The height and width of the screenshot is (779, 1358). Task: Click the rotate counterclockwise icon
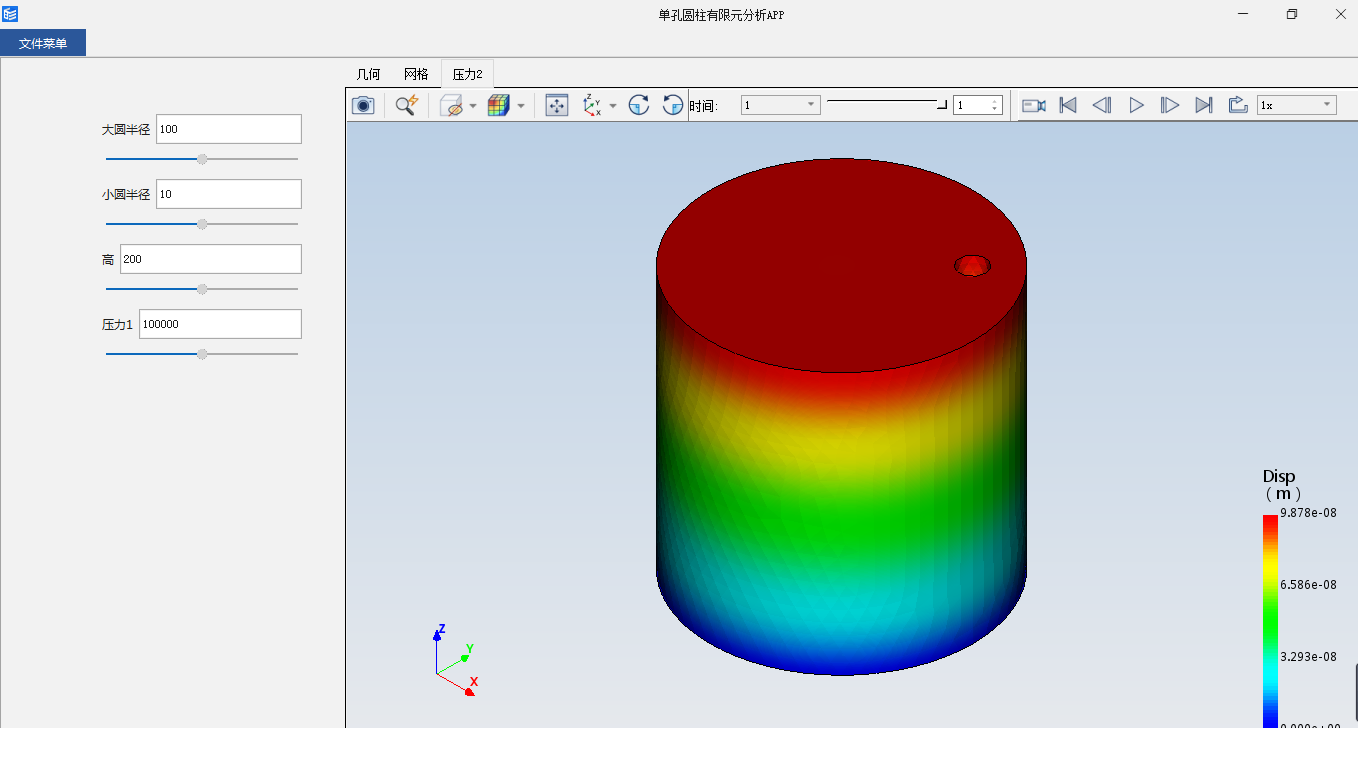pos(673,105)
